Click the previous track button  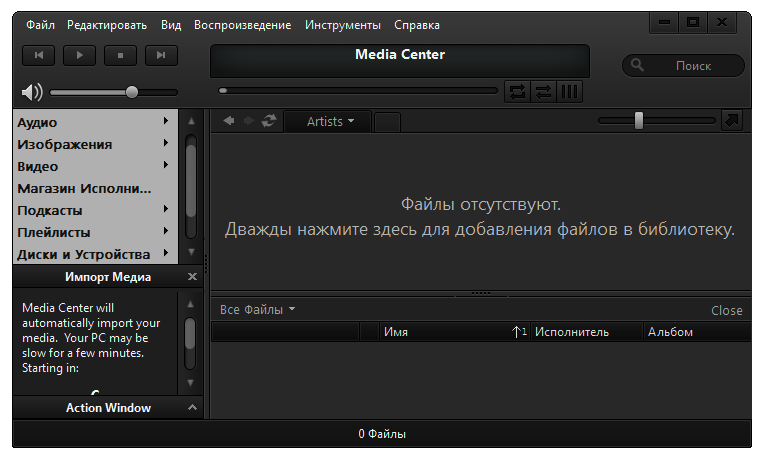38,55
